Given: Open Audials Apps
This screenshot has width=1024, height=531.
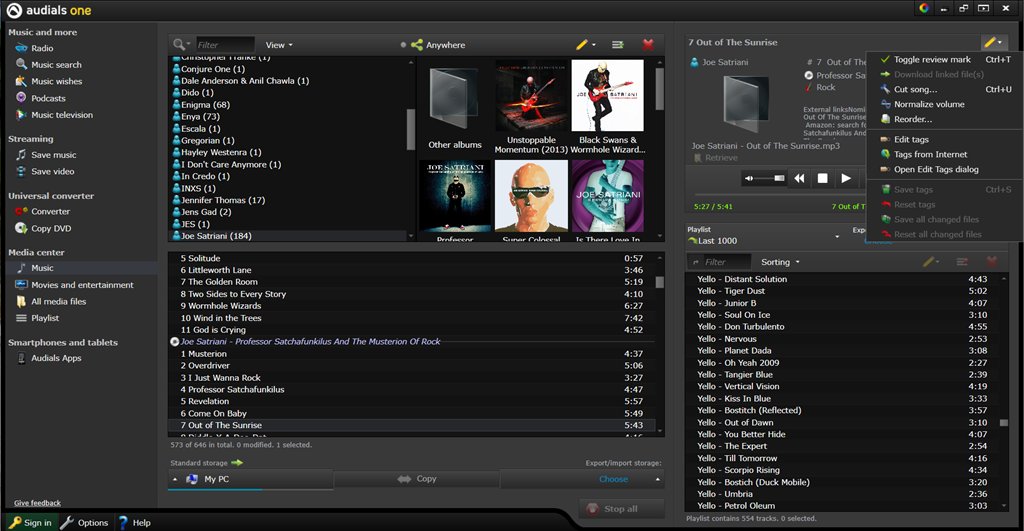Looking at the screenshot, I should pyautogui.click(x=56, y=358).
